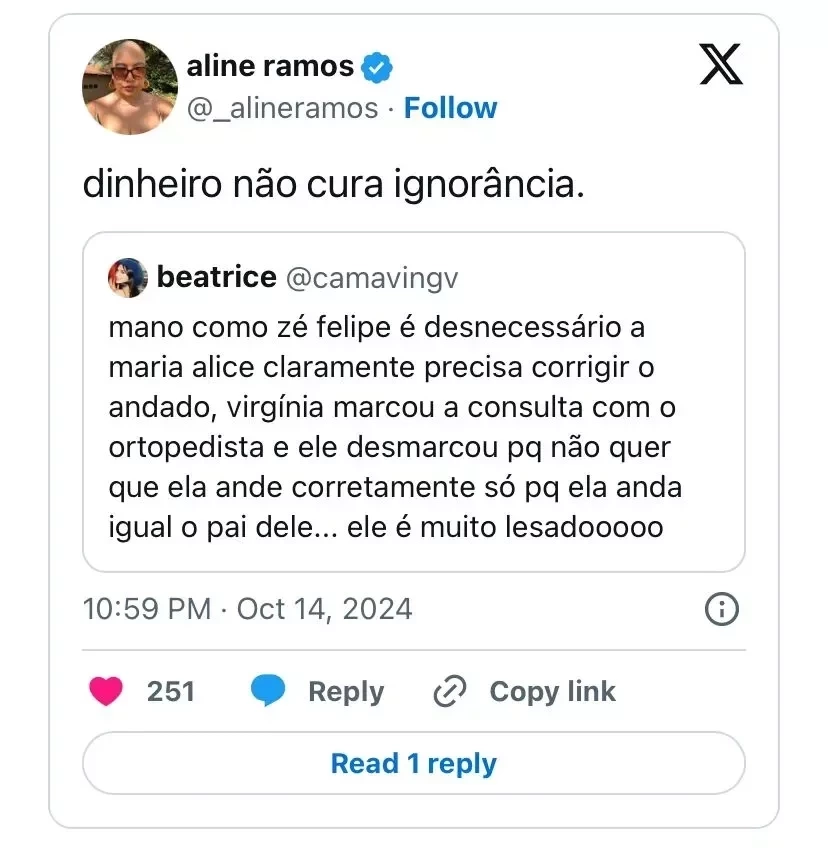Open beatrice's small avatar in quoted post

point(128,277)
